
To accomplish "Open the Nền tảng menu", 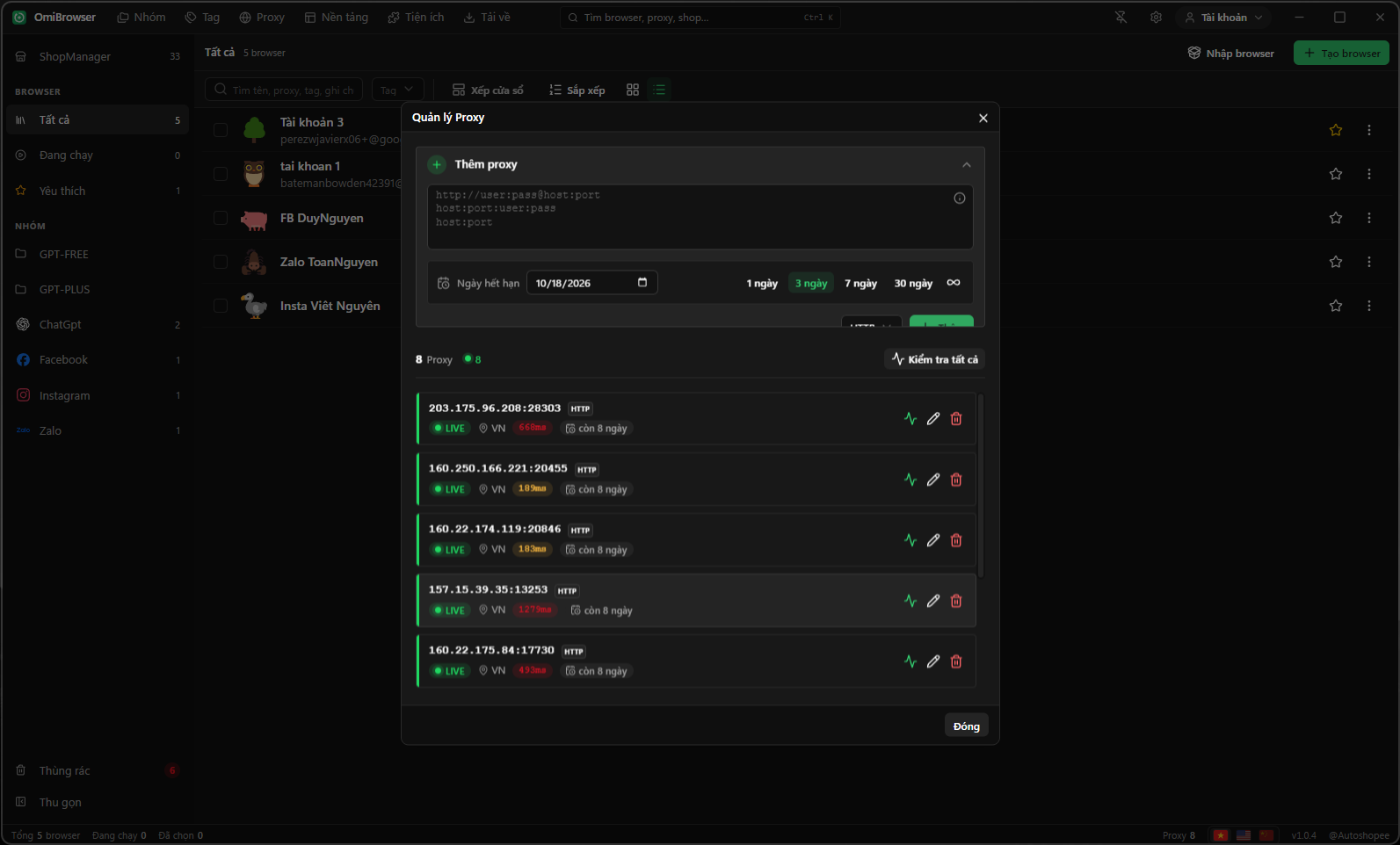I will click(x=337, y=18).
